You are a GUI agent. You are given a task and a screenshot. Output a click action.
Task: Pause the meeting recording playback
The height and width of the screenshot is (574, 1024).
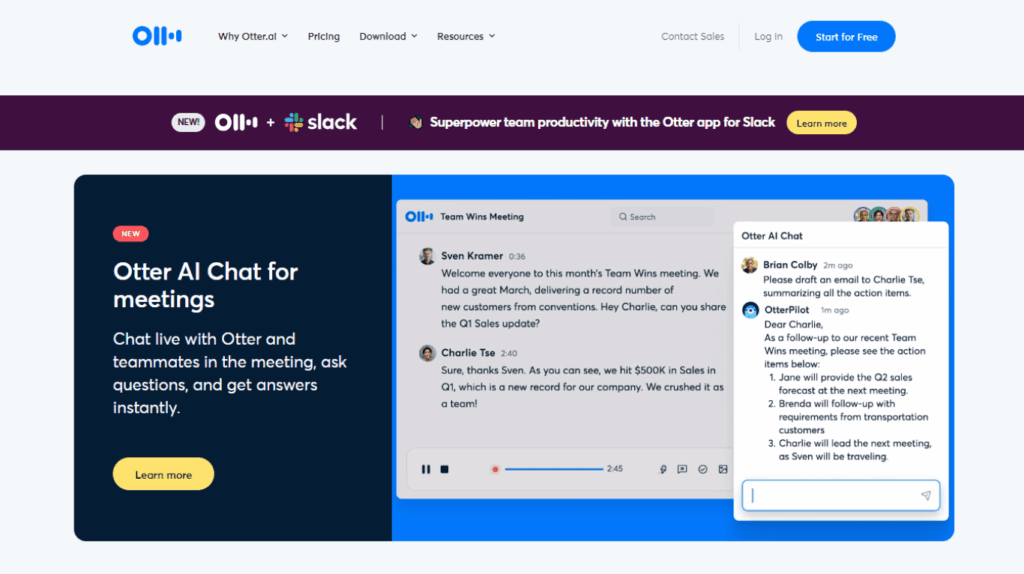pos(426,469)
